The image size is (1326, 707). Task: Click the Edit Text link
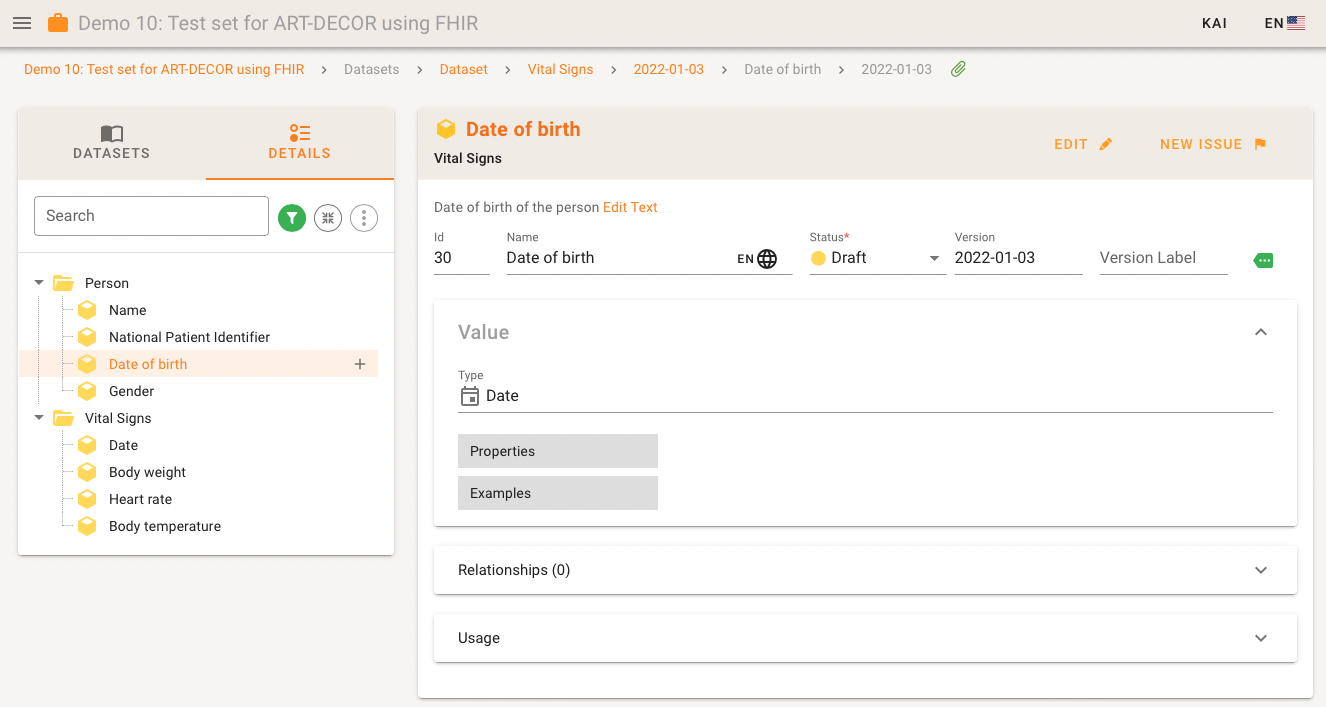pyautogui.click(x=630, y=207)
